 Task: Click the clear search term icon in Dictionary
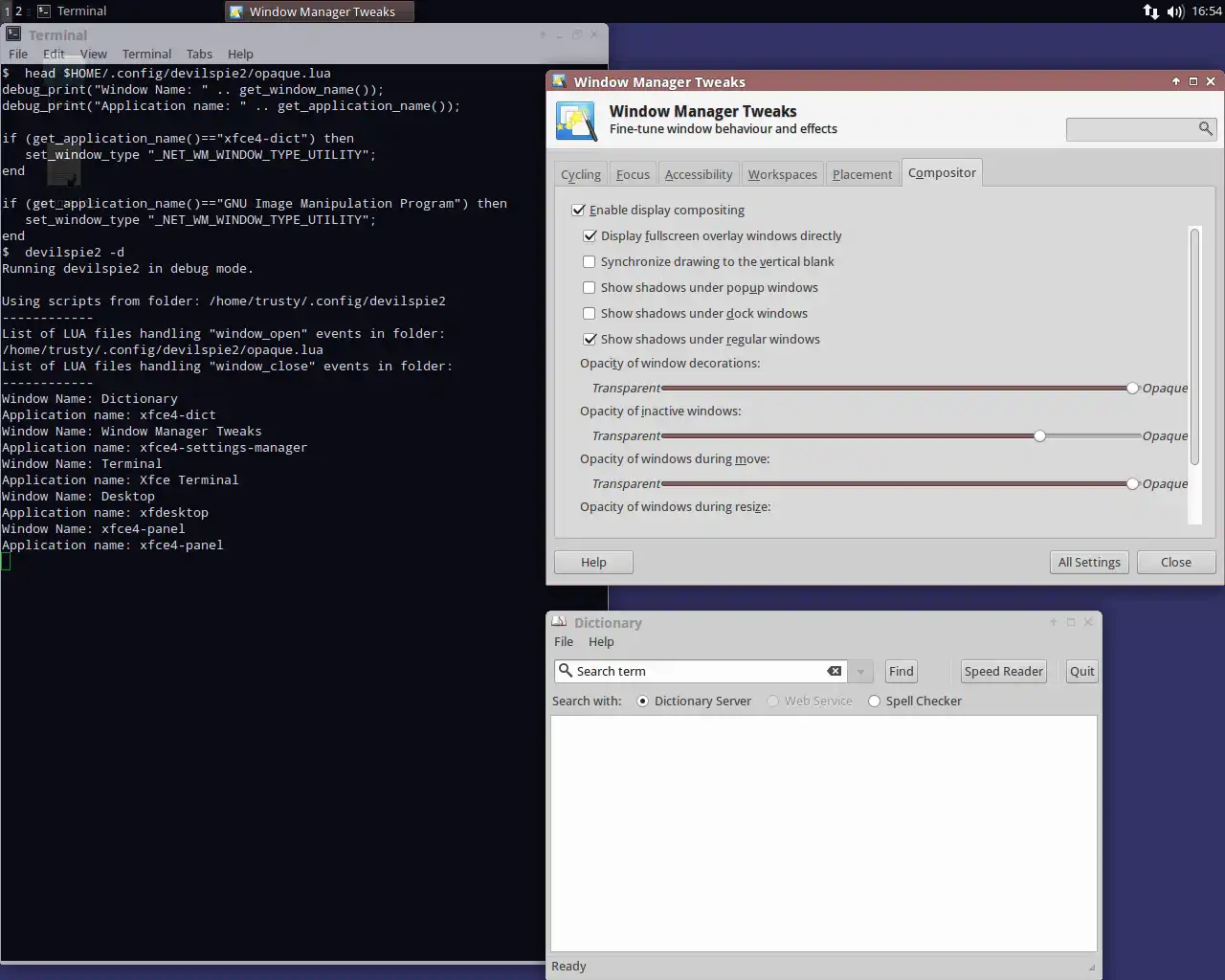tap(835, 671)
